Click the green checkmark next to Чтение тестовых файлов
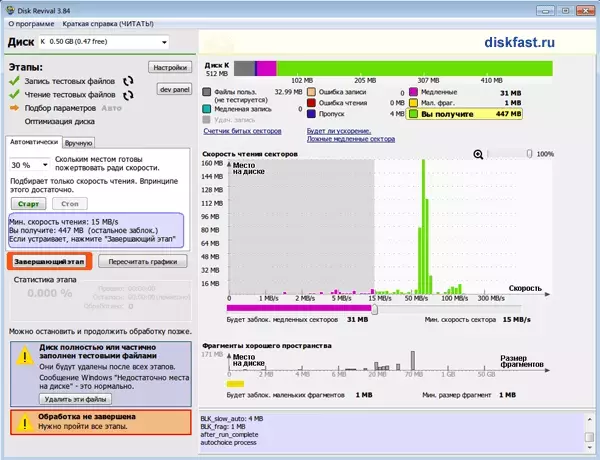The image size is (600, 460). tap(15, 94)
